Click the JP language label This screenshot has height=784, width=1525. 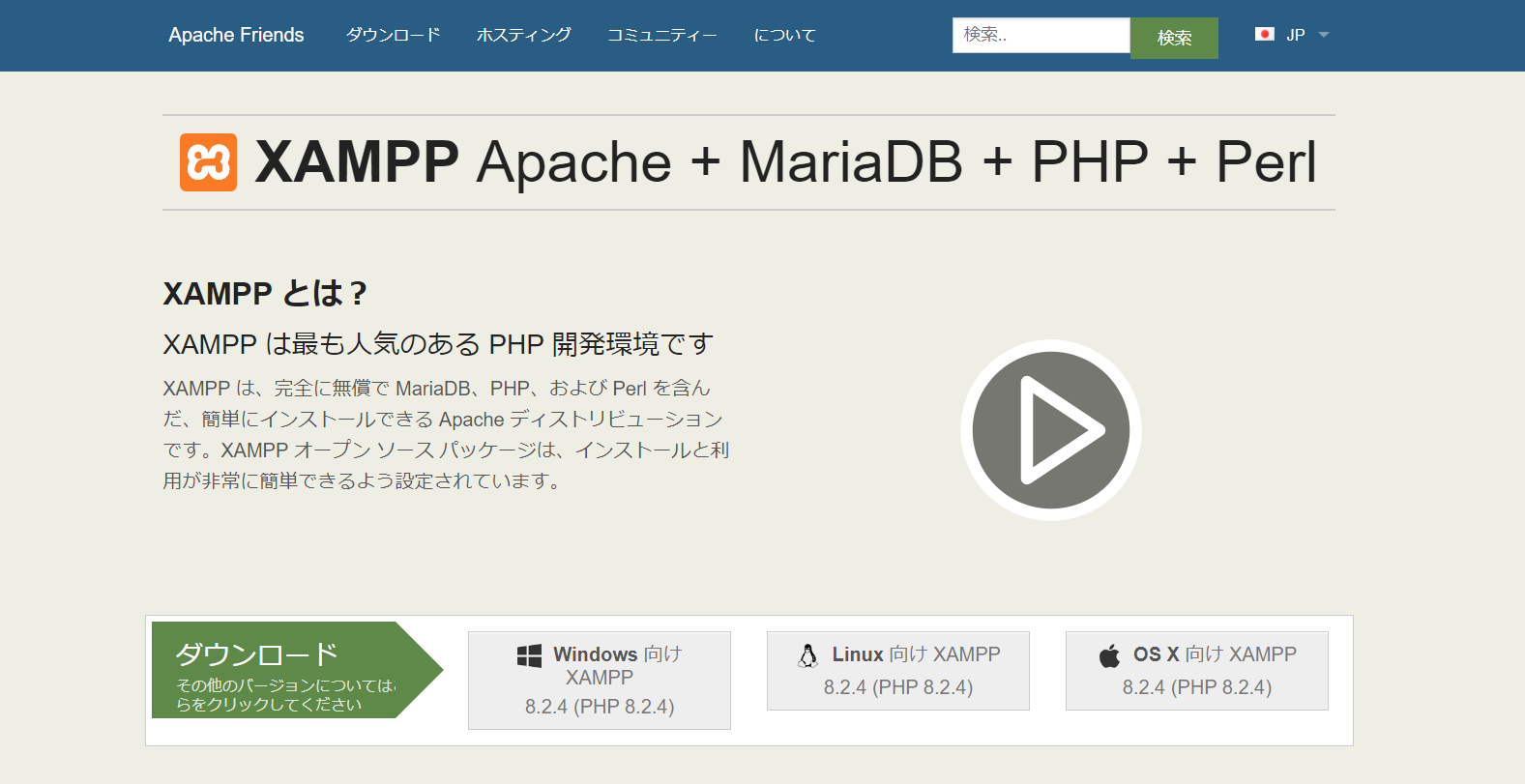(1296, 35)
